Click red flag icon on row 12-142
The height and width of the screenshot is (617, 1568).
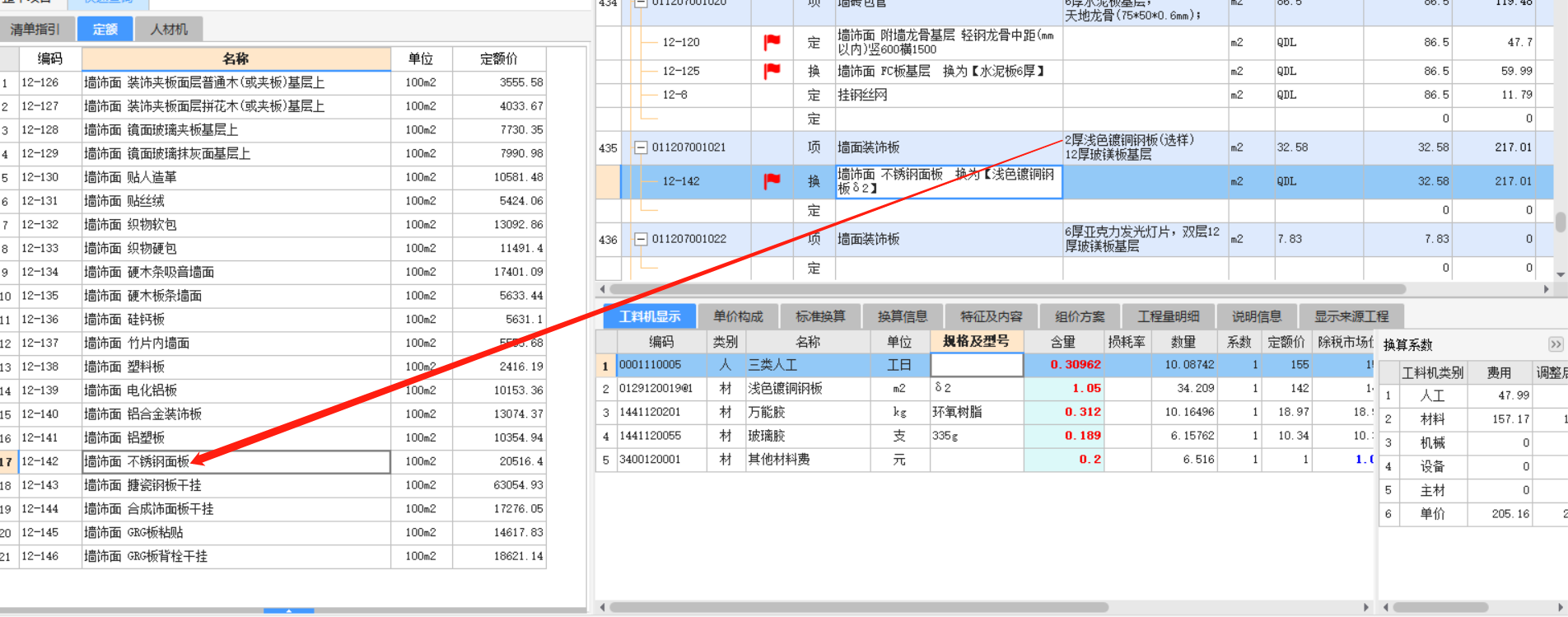pos(772,181)
